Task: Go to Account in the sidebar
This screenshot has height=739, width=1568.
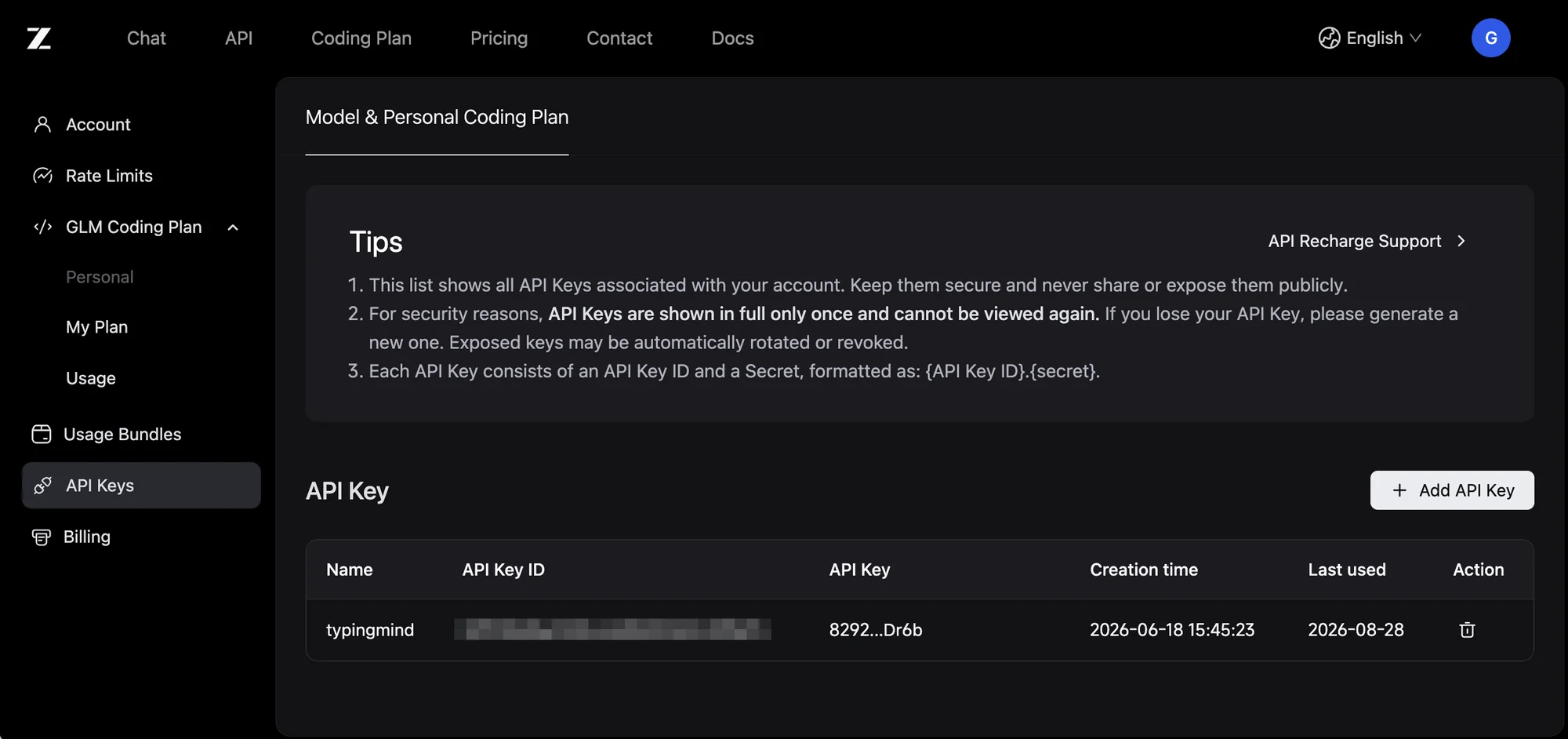Action: point(98,125)
